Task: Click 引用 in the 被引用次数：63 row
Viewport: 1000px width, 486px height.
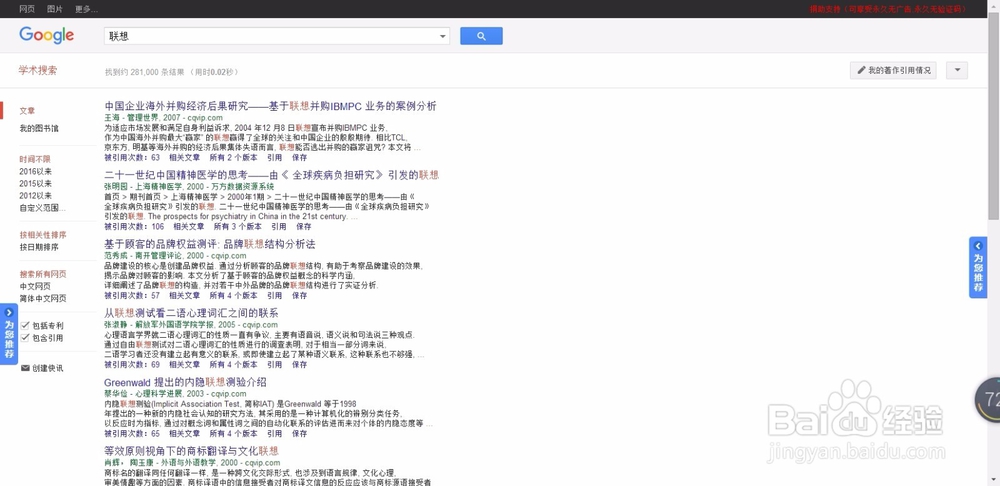Action: [274, 158]
